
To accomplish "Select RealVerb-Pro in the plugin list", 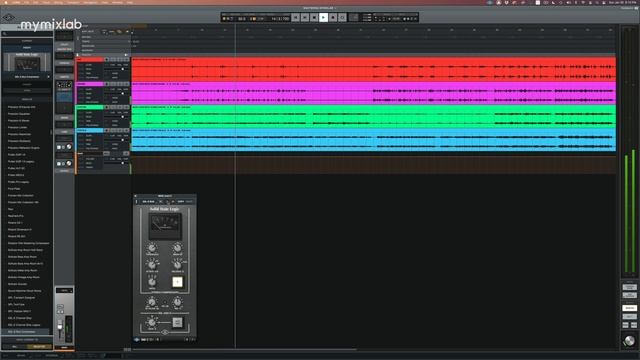I will [16, 216].
